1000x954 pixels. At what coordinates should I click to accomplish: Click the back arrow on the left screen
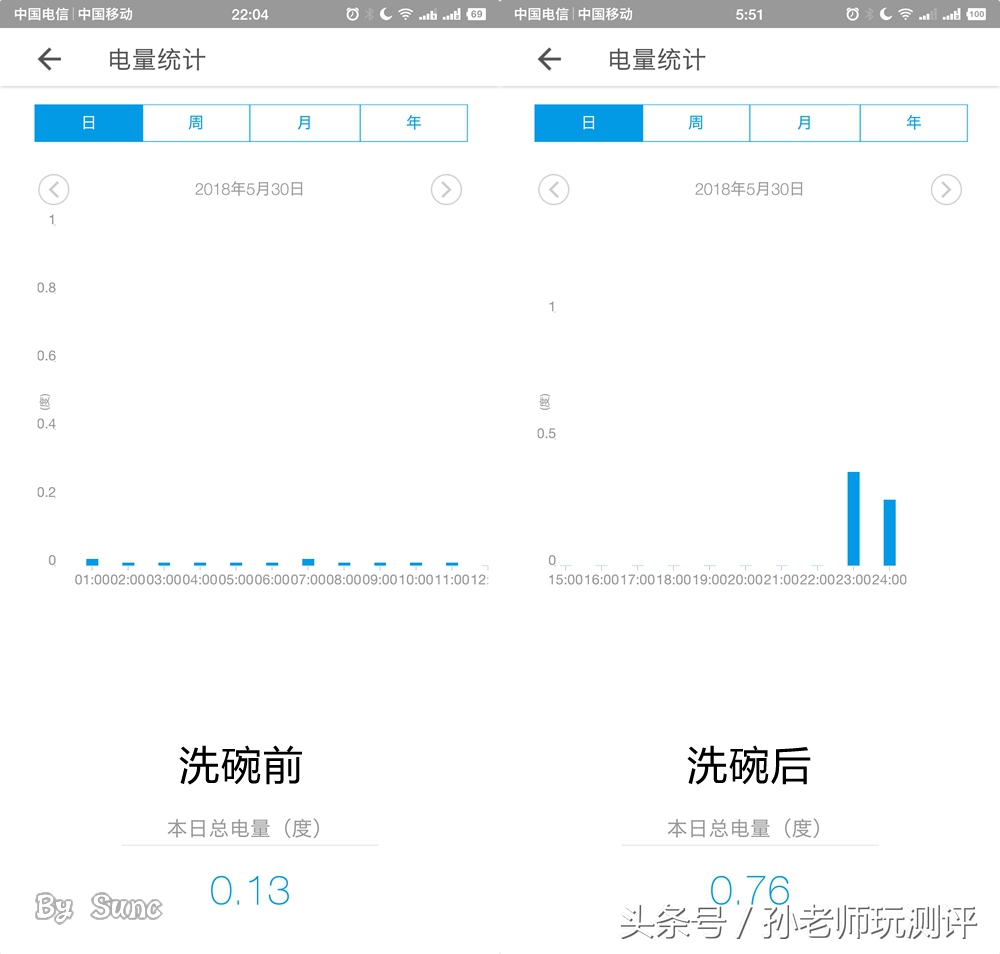pos(48,59)
